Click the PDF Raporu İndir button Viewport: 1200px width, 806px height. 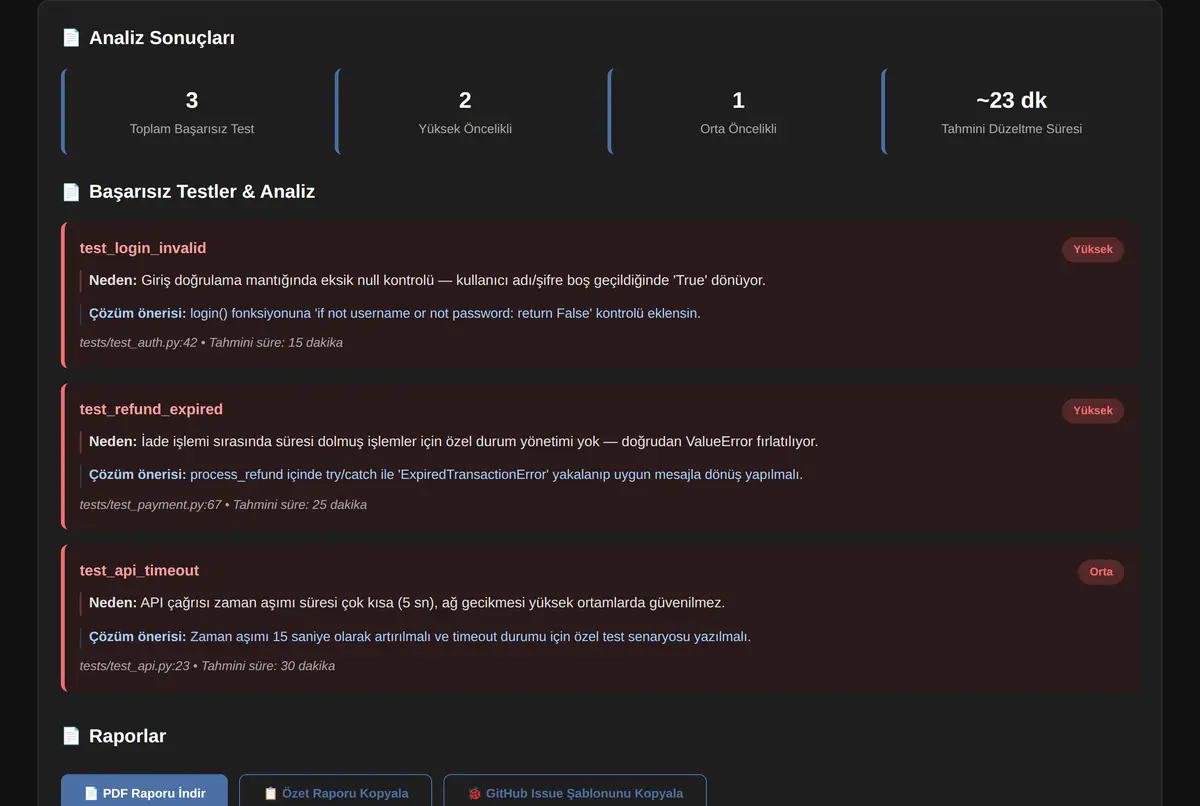tap(144, 792)
